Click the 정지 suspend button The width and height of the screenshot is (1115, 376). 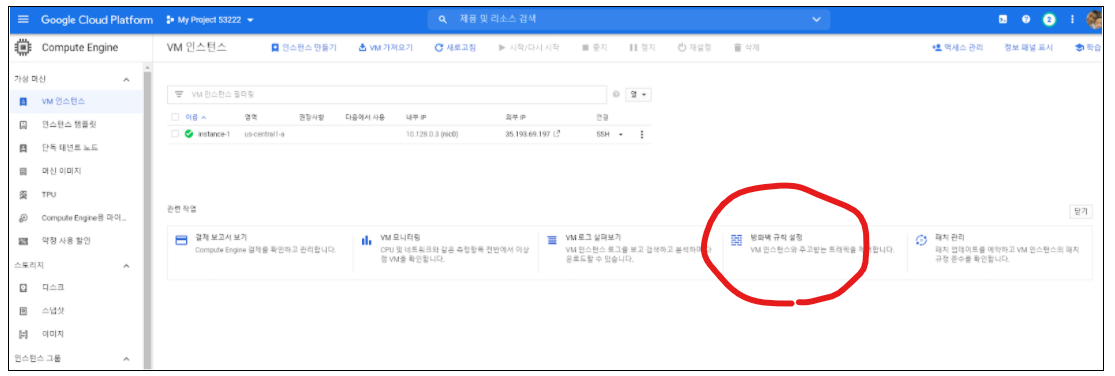click(642, 48)
